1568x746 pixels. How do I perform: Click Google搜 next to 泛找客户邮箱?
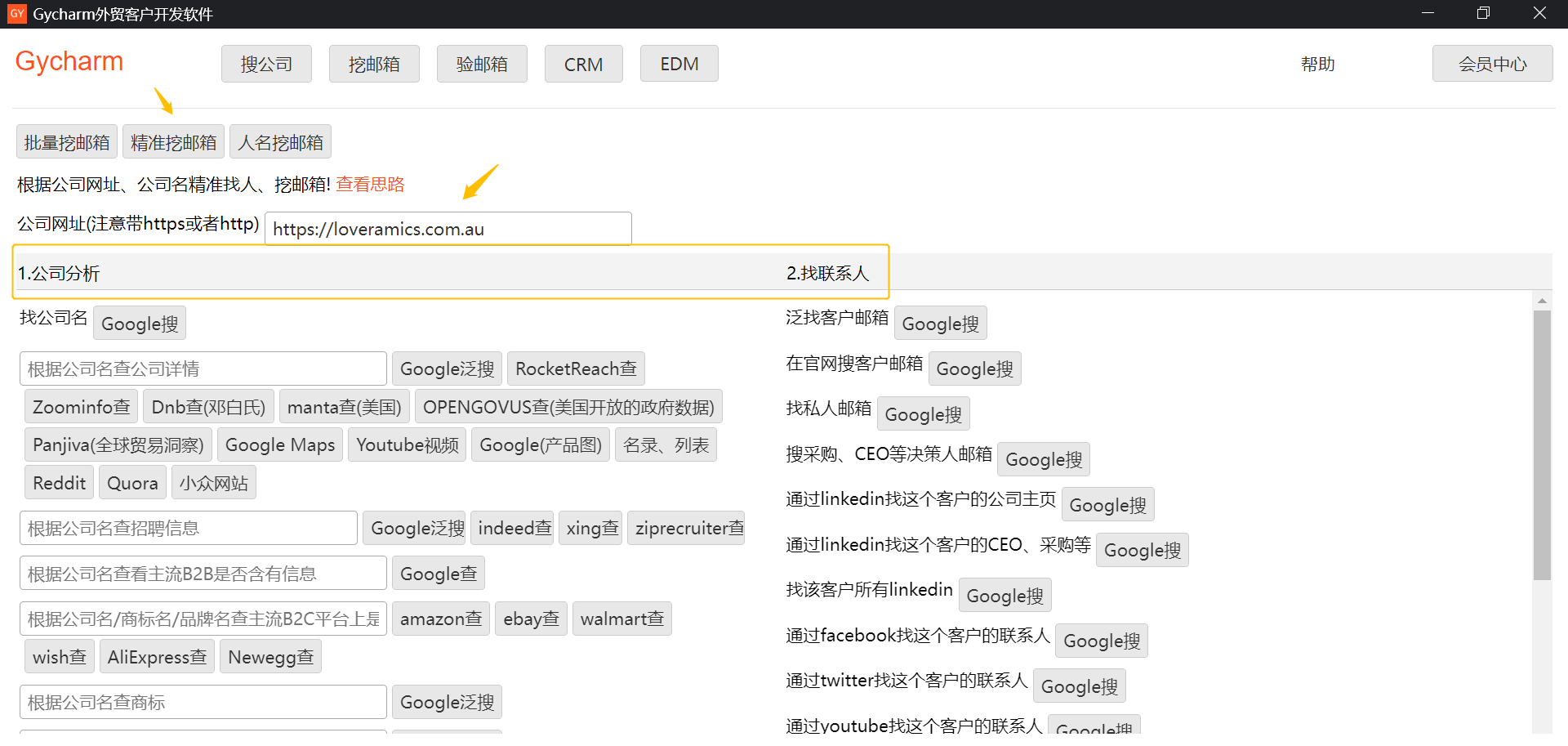click(941, 324)
